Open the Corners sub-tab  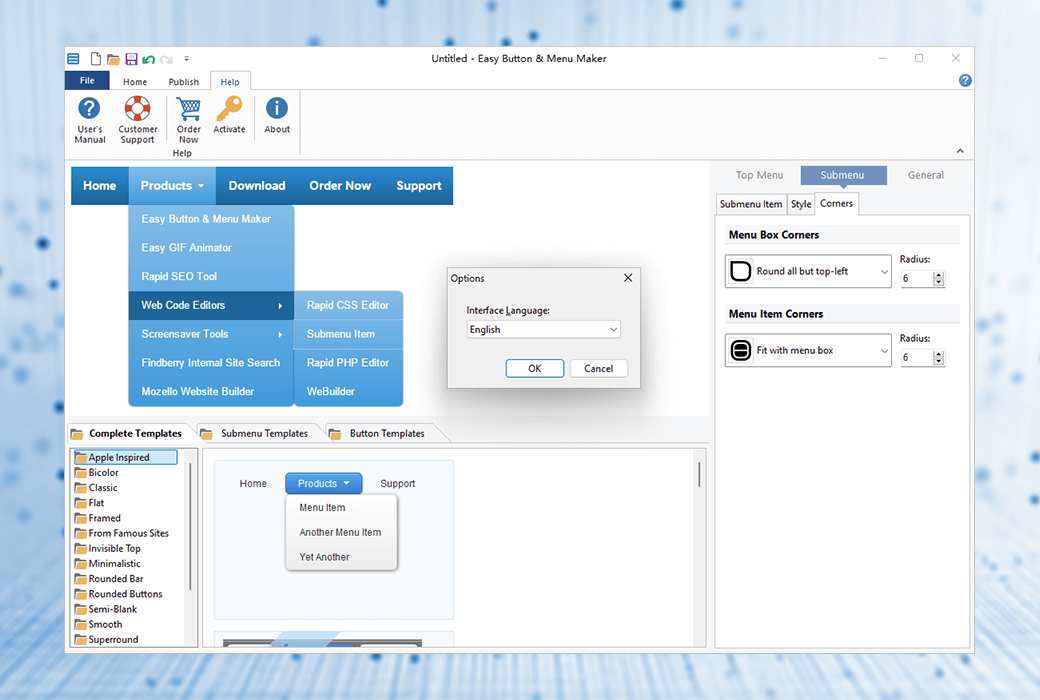(836, 204)
